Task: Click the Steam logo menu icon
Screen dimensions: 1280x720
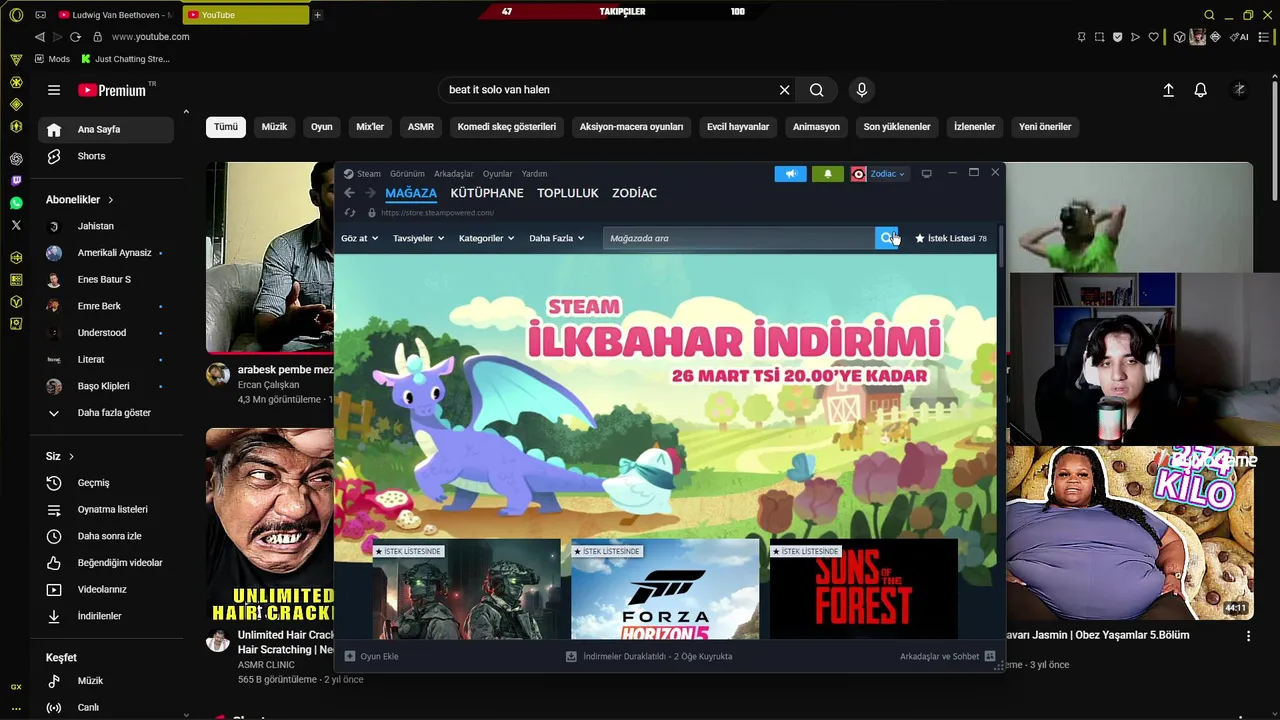Action: pyautogui.click(x=348, y=174)
